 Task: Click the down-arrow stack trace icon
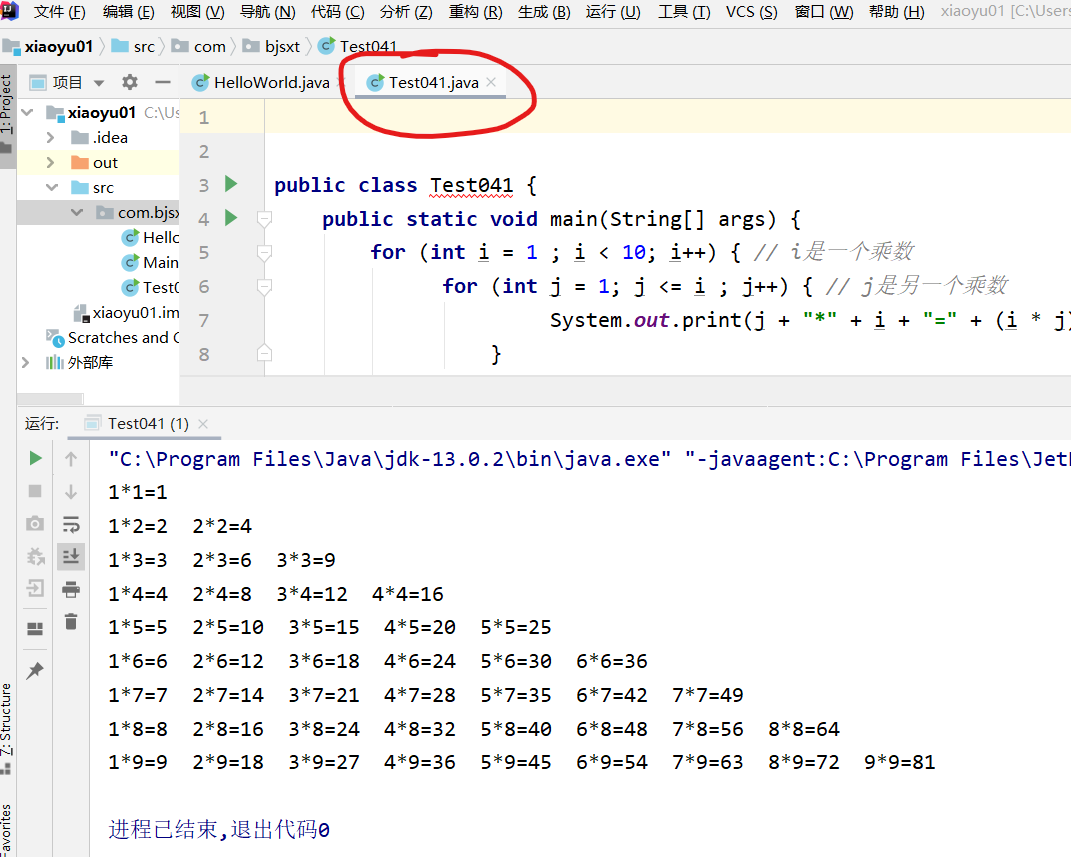click(x=71, y=492)
